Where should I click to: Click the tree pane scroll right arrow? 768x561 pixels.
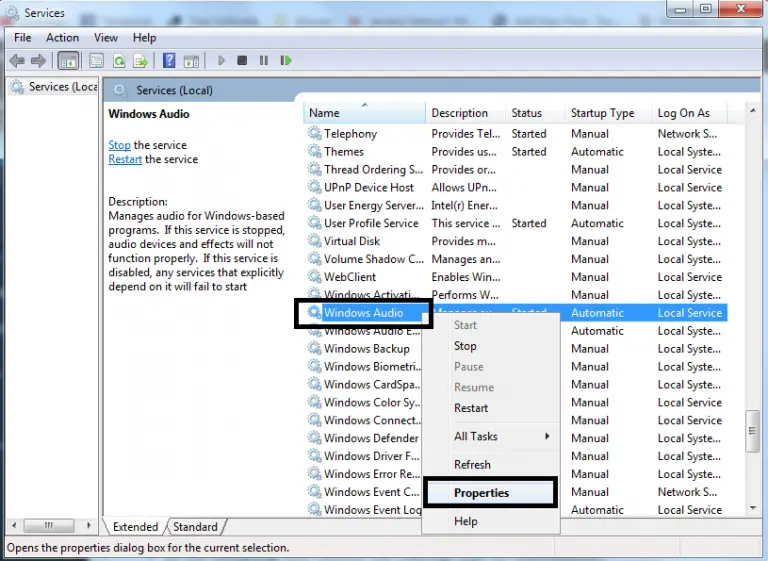click(89, 525)
